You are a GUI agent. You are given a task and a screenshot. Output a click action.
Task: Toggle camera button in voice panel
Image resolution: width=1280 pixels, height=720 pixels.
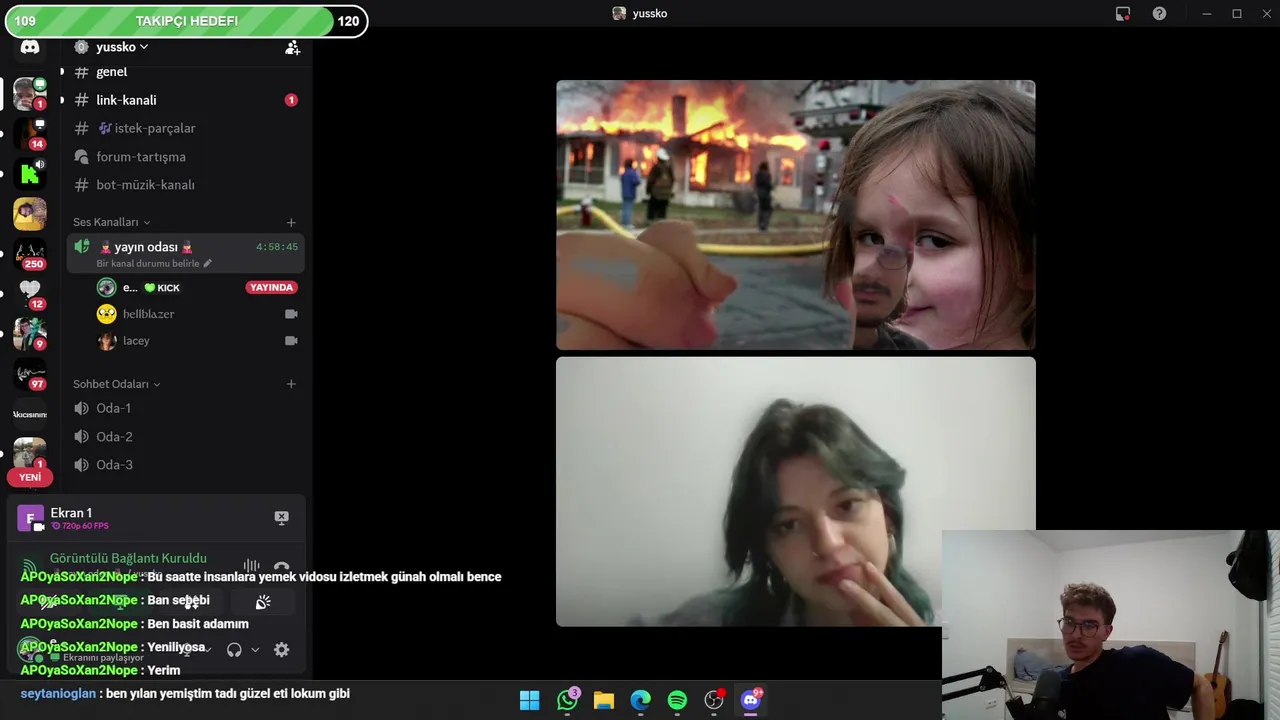tap(48, 602)
